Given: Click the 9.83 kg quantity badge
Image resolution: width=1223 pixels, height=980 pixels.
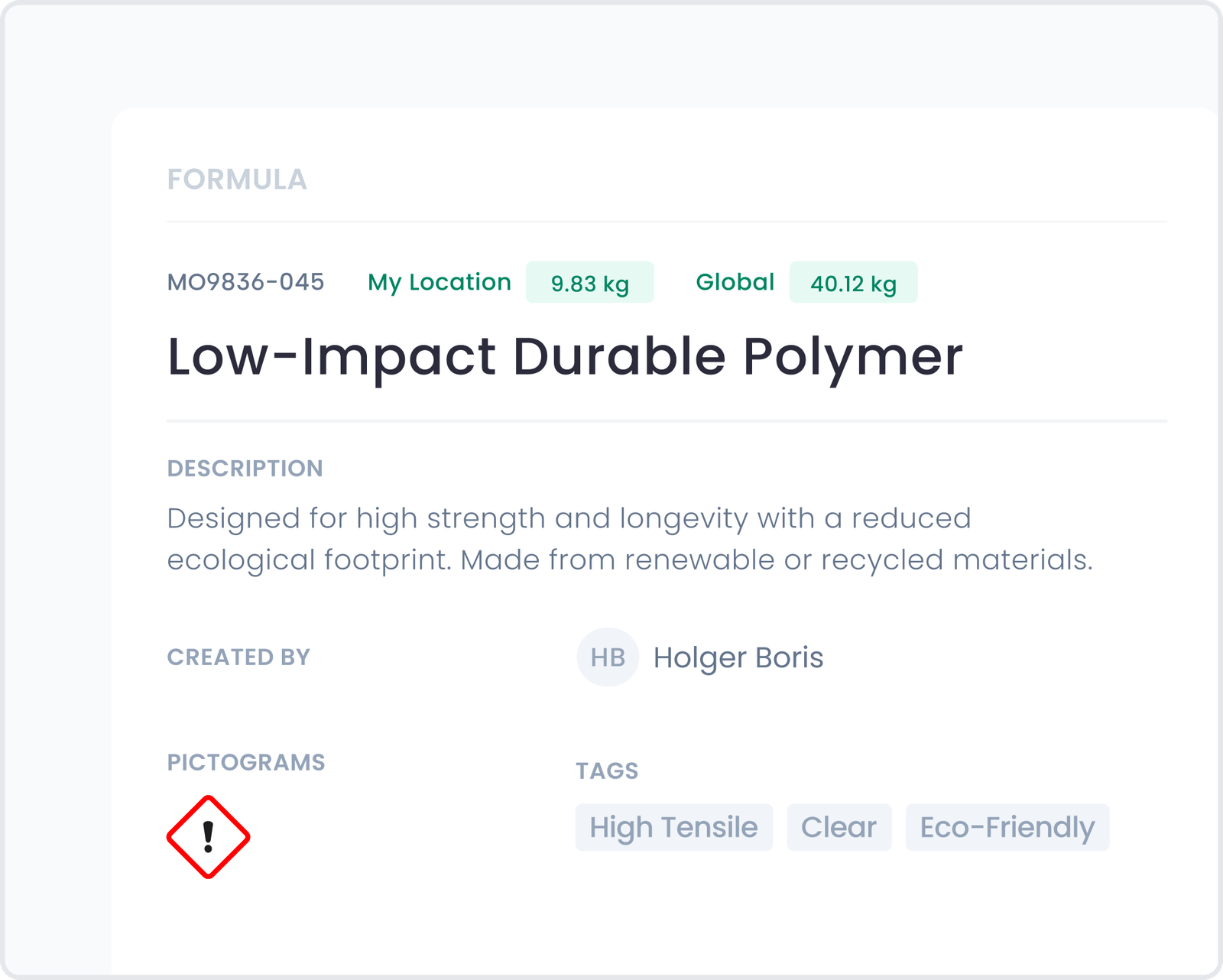Looking at the screenshot, I should (x=590, y=283).
